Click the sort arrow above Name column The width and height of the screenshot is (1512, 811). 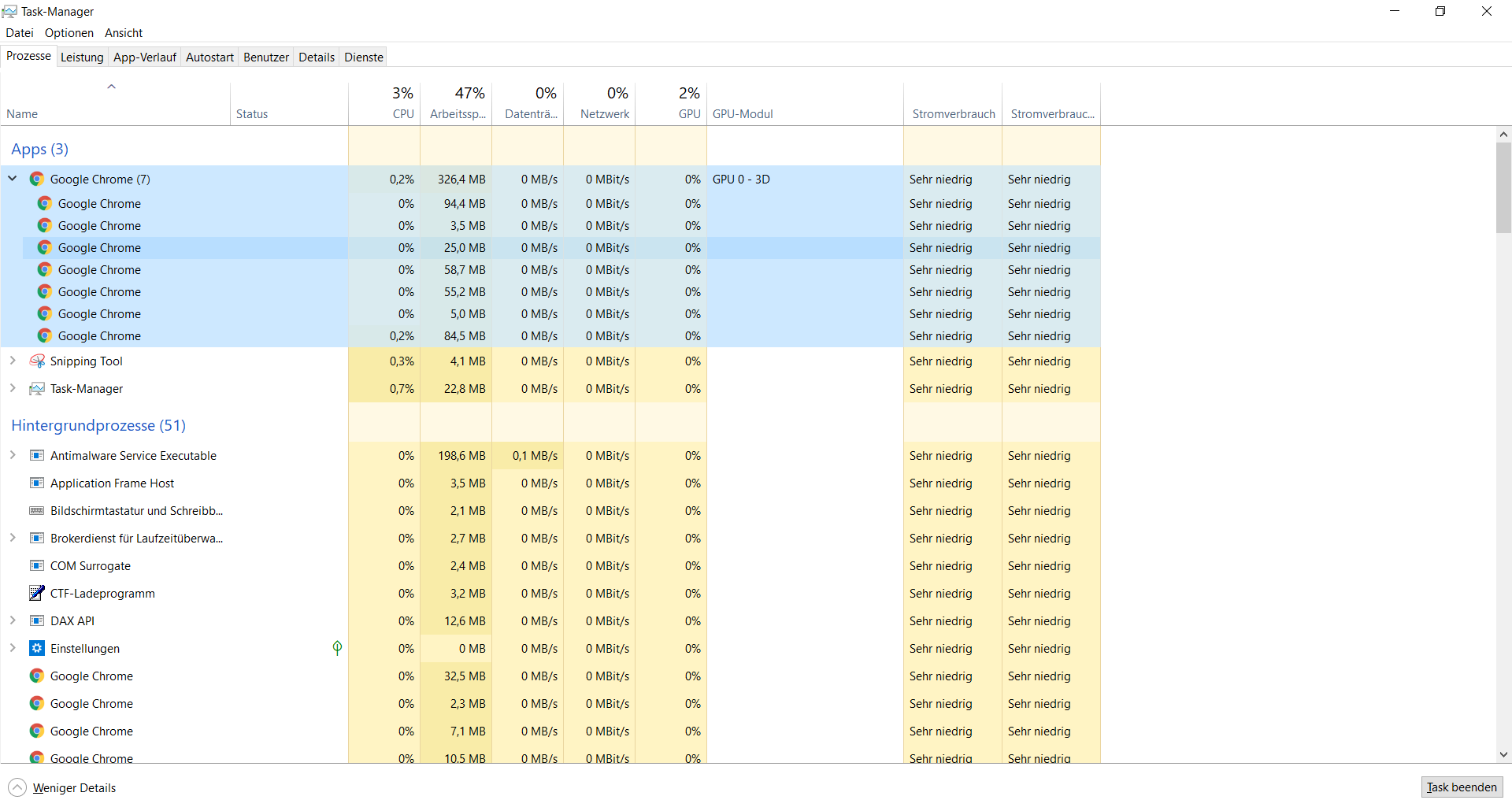coord(112,87)
